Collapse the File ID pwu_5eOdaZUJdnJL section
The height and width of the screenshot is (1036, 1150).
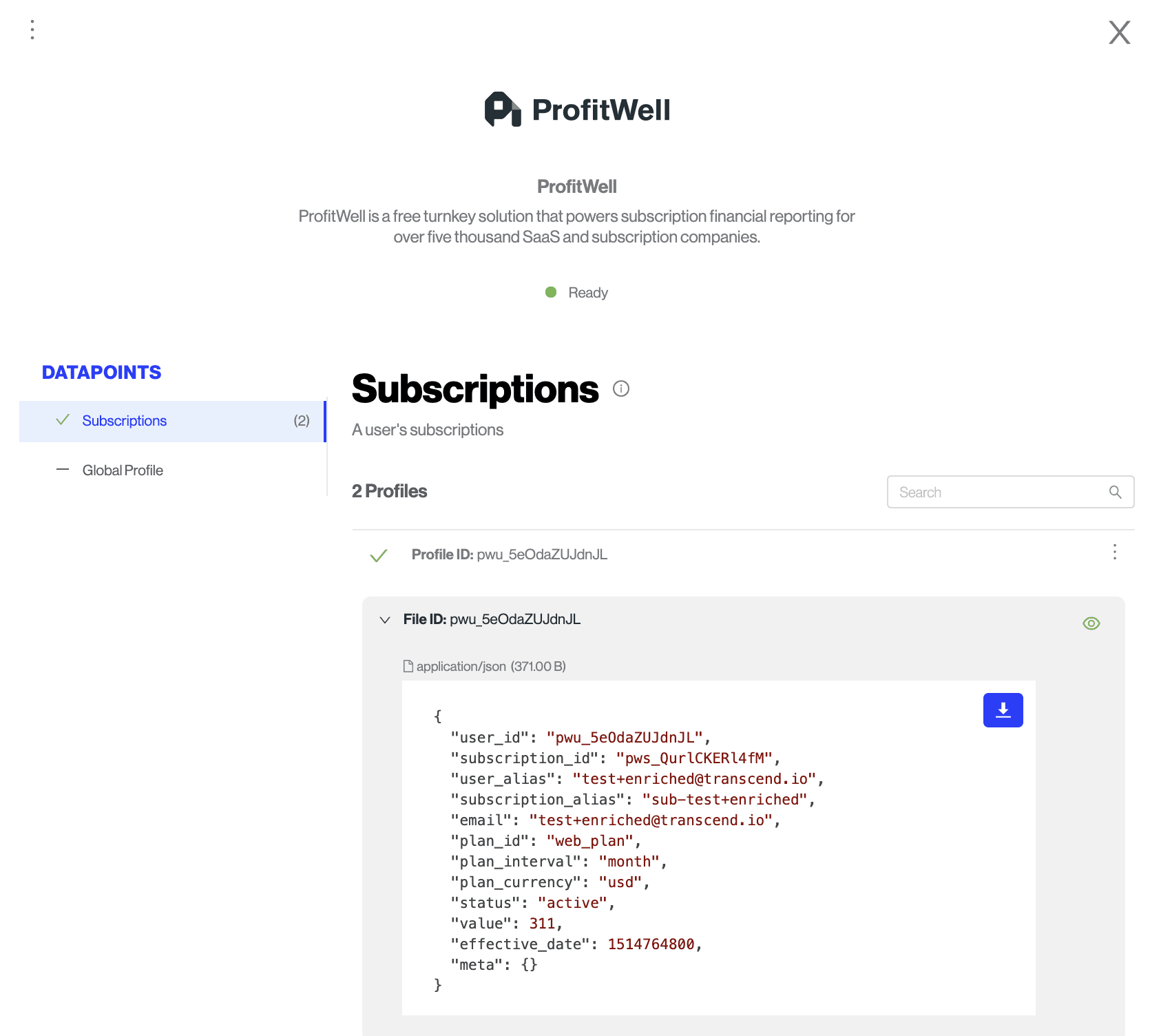(385, 620)
